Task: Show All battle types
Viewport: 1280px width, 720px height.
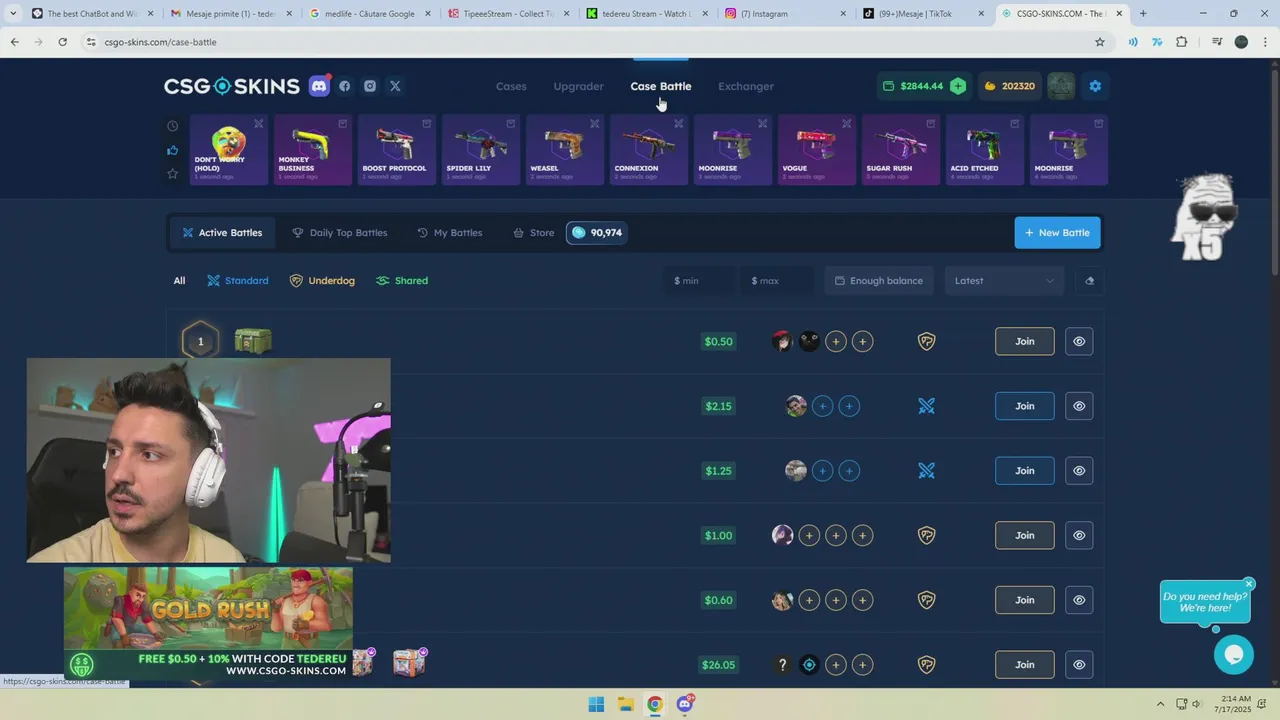Action: click(179, 281)
